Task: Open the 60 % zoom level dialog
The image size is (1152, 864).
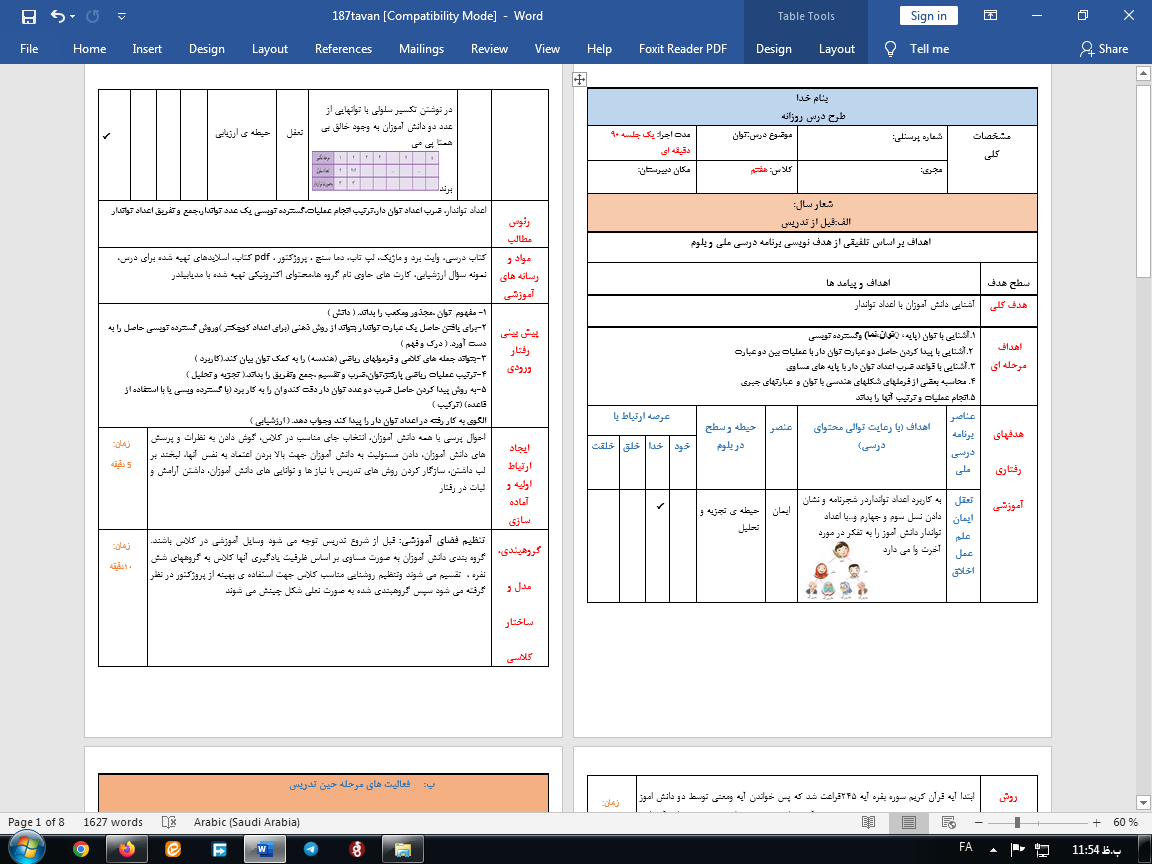Action: click(1125, 822)
